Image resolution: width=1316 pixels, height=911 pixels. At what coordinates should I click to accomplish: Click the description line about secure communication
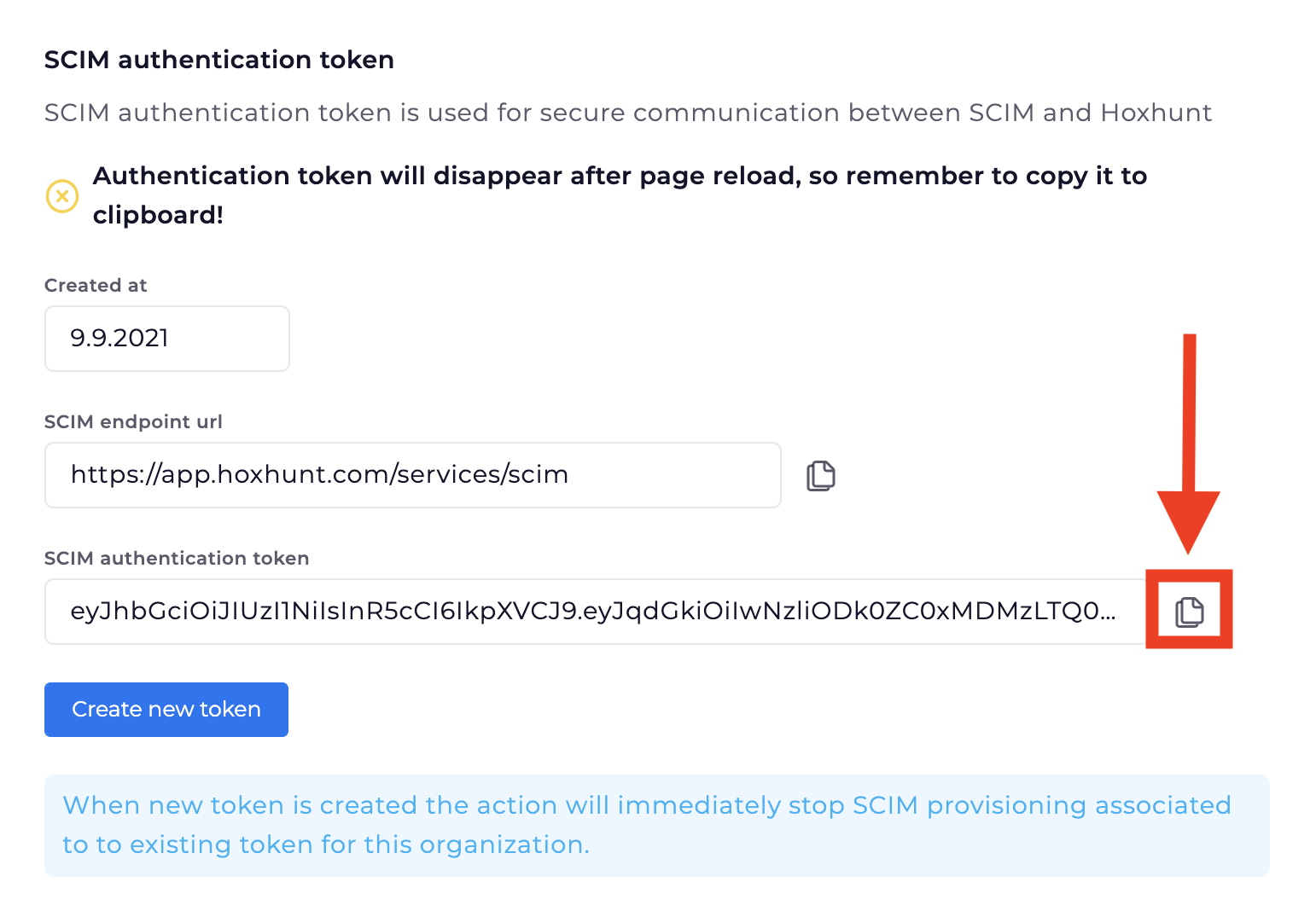[627, 113]
